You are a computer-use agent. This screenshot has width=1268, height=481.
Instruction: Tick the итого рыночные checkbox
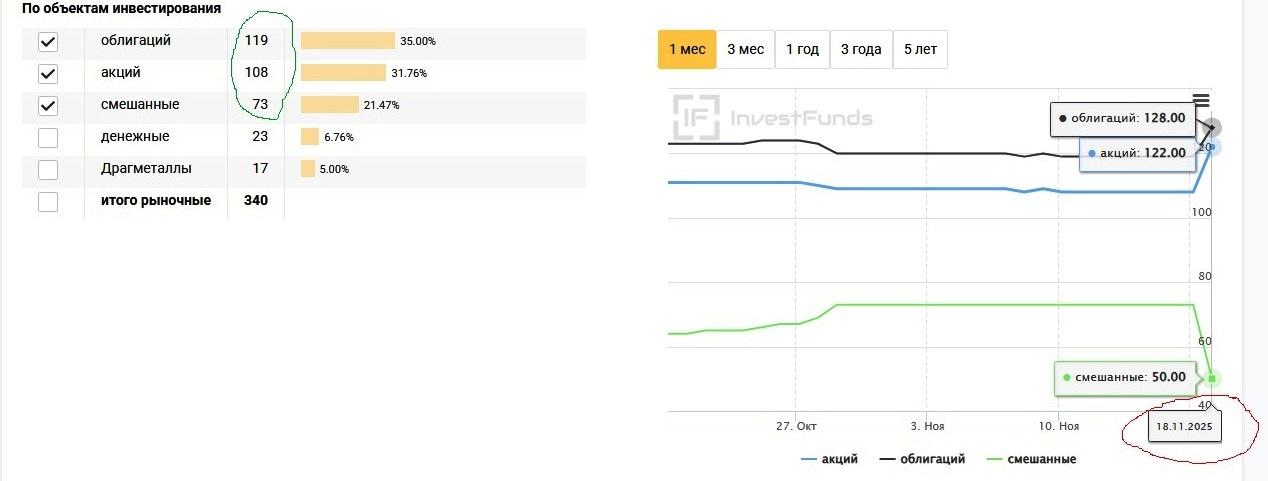(x=47, y=202)
